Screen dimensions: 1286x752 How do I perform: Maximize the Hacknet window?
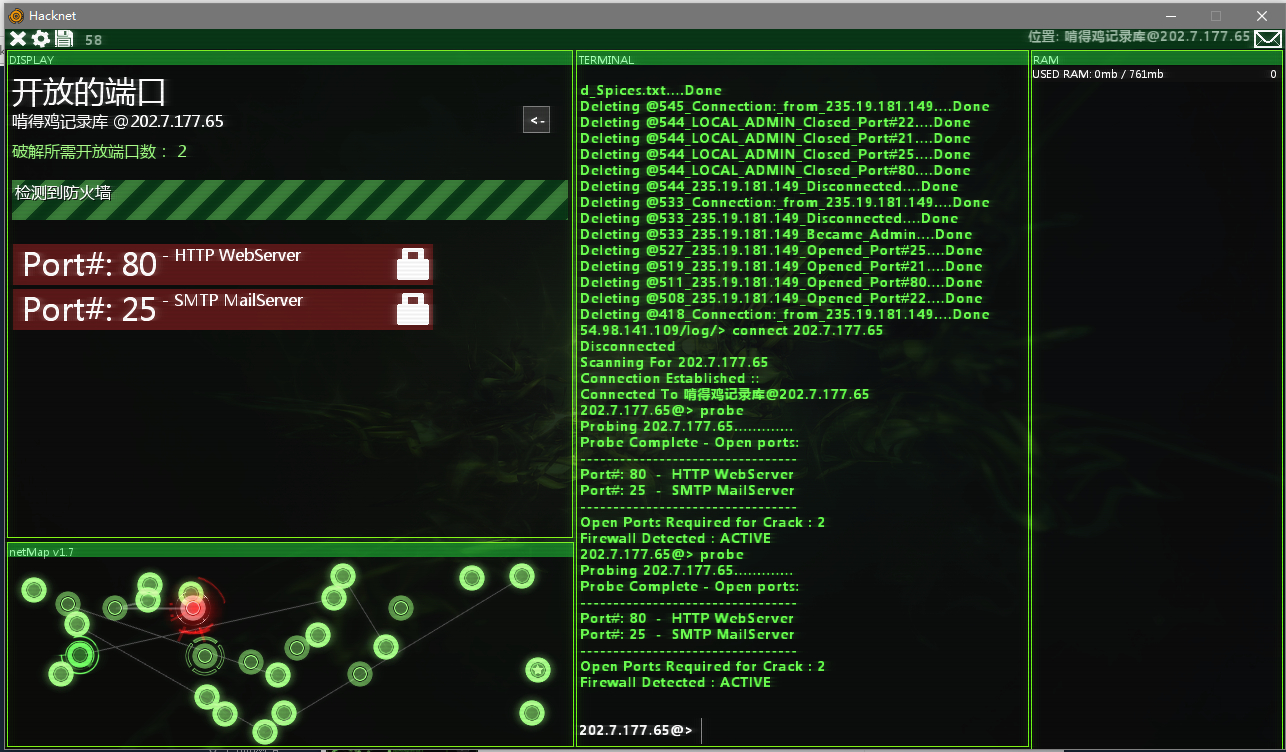1216,15
